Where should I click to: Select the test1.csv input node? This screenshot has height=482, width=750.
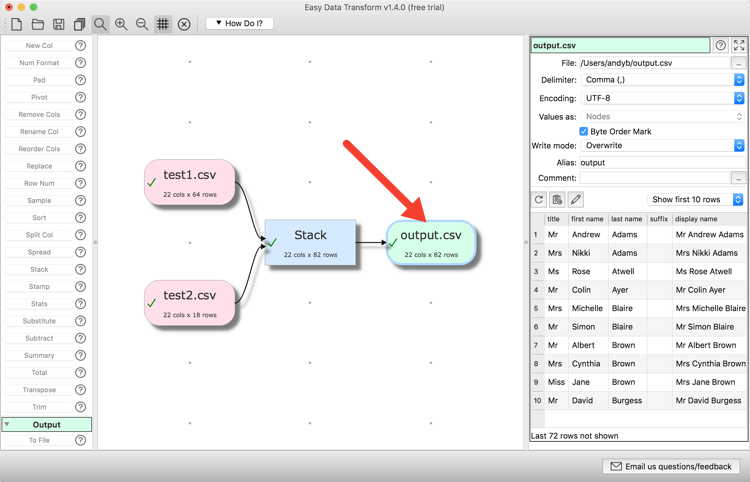pyautogui.click(x=190, y=183)
